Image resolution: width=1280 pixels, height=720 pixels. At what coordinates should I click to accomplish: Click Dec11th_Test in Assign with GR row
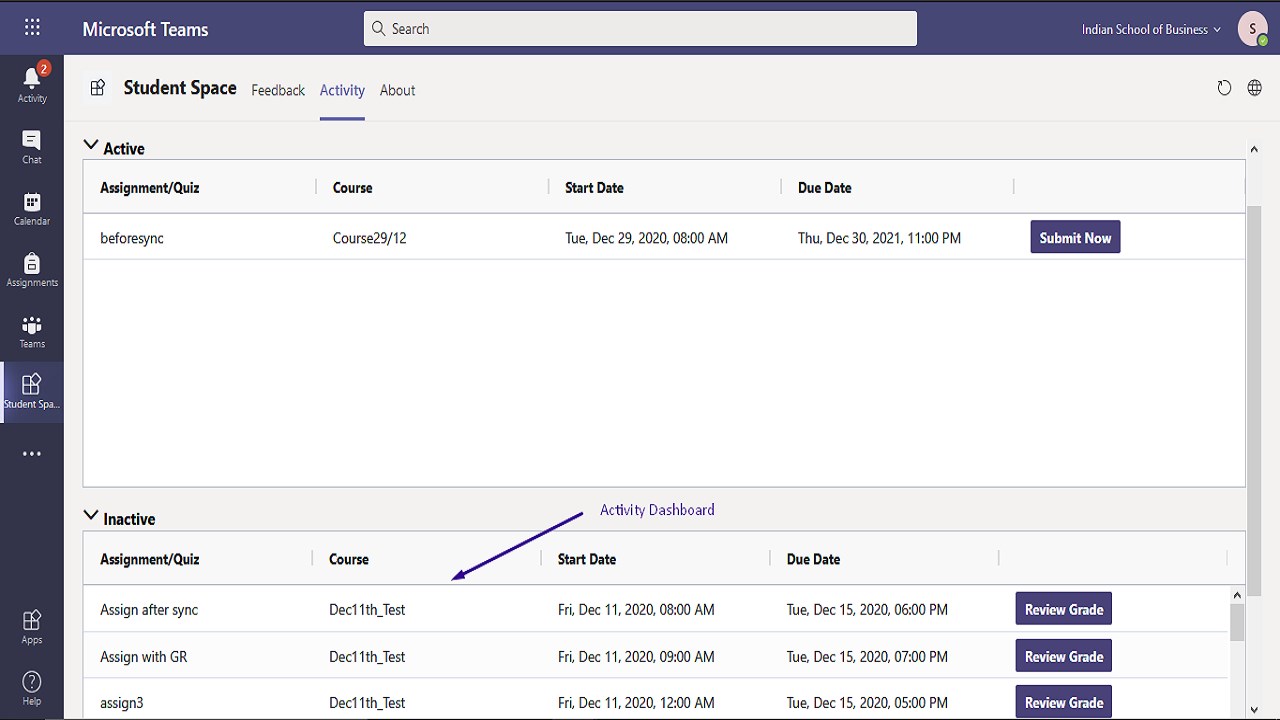[x=367, y=657]
